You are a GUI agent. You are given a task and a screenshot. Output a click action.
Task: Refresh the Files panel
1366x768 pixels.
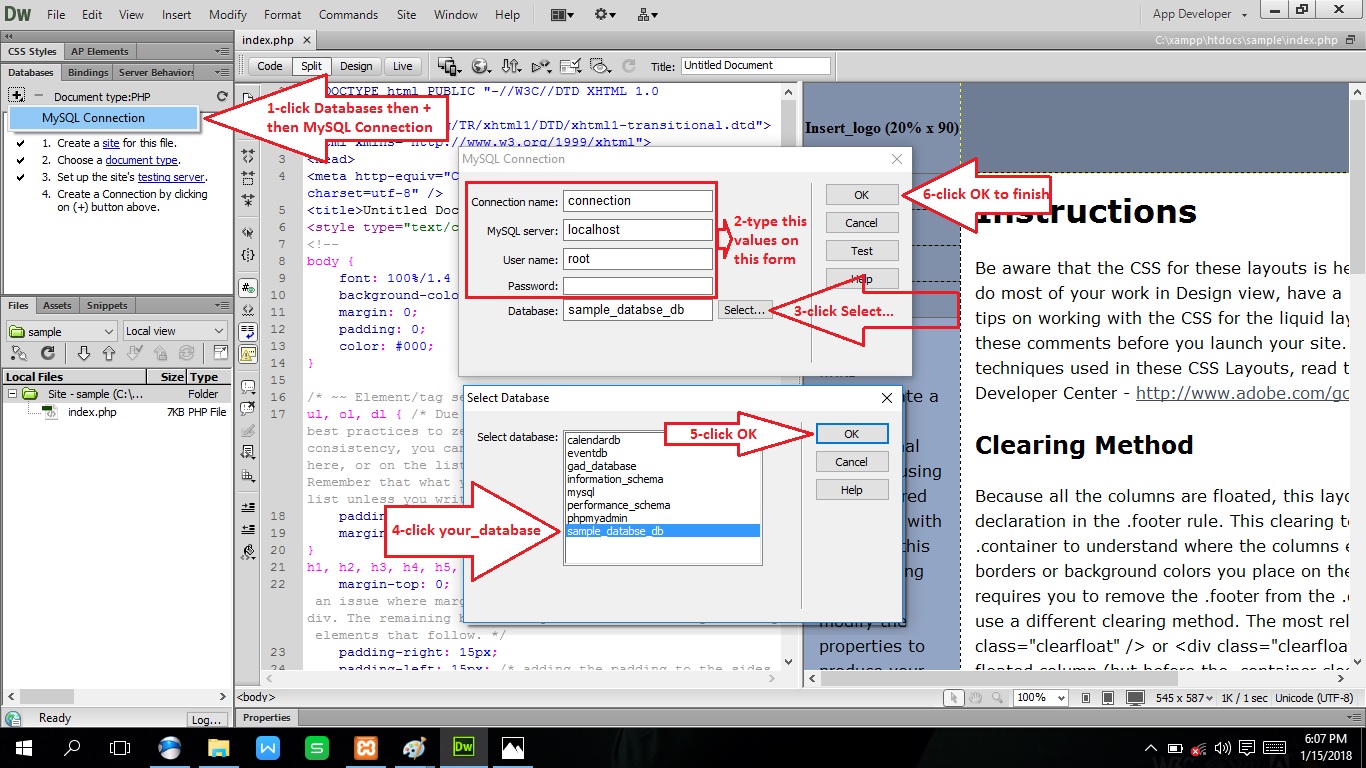click(47, 353)
